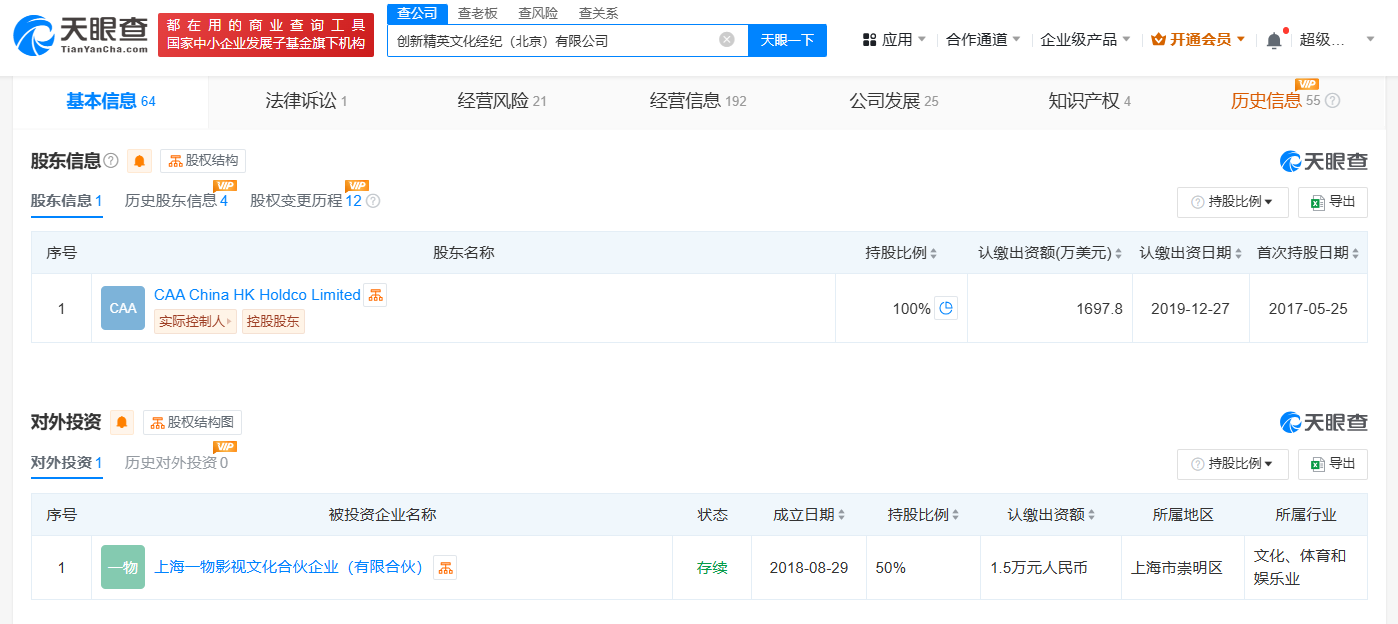Click the pie chart icon beside 100%
1398x624 pixels.
[x=946, y=308]
